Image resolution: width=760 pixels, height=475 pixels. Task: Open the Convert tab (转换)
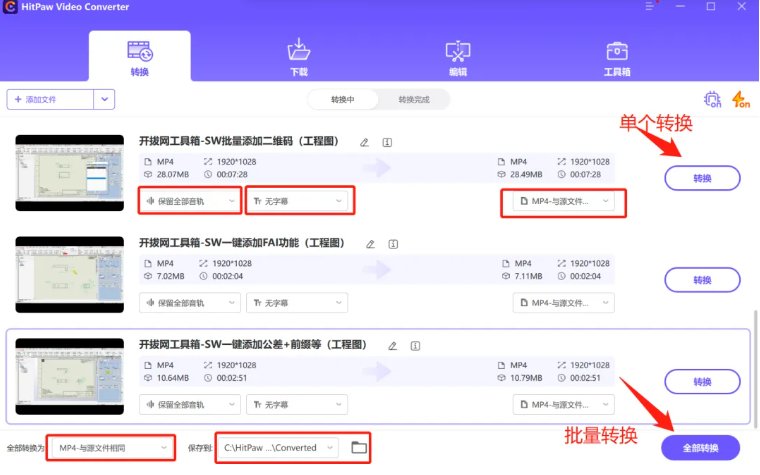click(x=140, y=57)
